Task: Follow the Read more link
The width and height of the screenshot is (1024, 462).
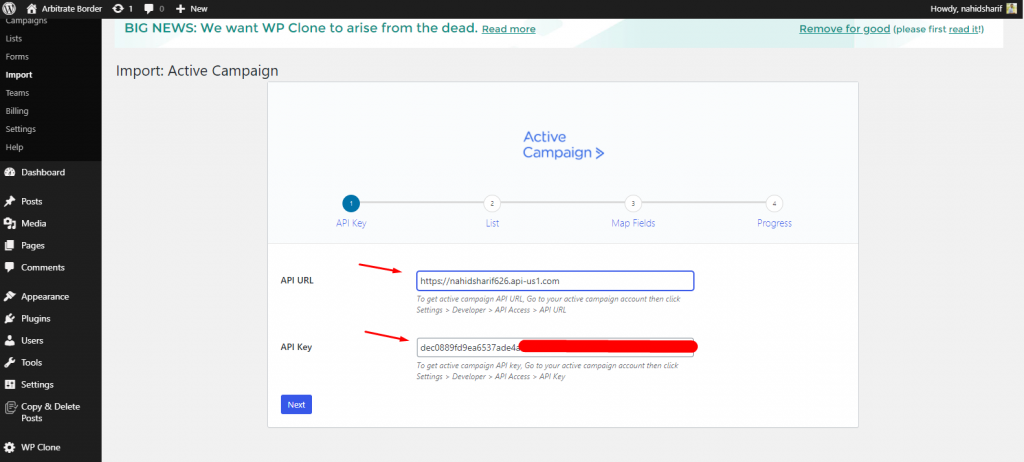Action: pyautogui.click(x=509, y=29)
